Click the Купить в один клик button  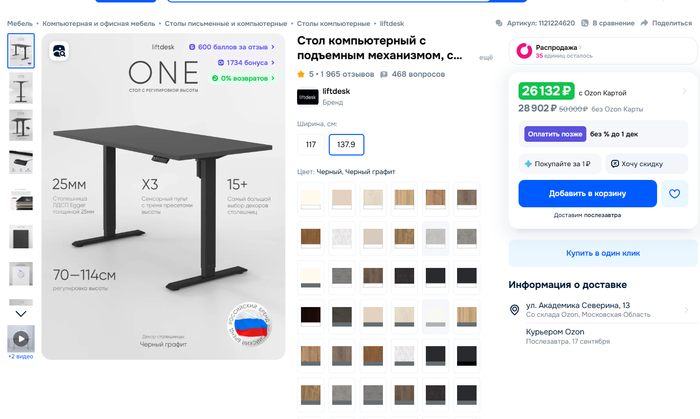click(x=602, y=253)
